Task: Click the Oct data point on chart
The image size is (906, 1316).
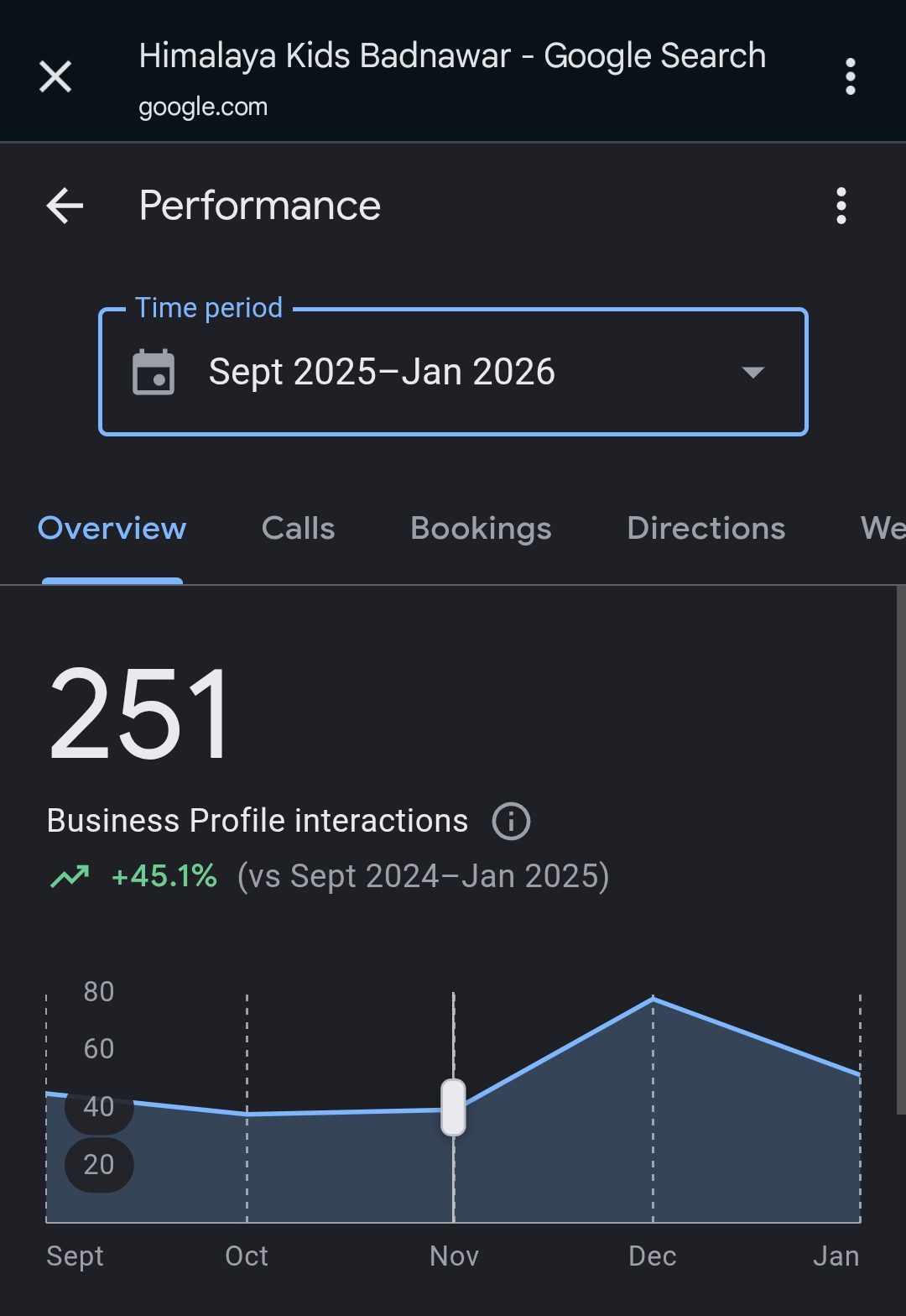Action: point(247,1114)
